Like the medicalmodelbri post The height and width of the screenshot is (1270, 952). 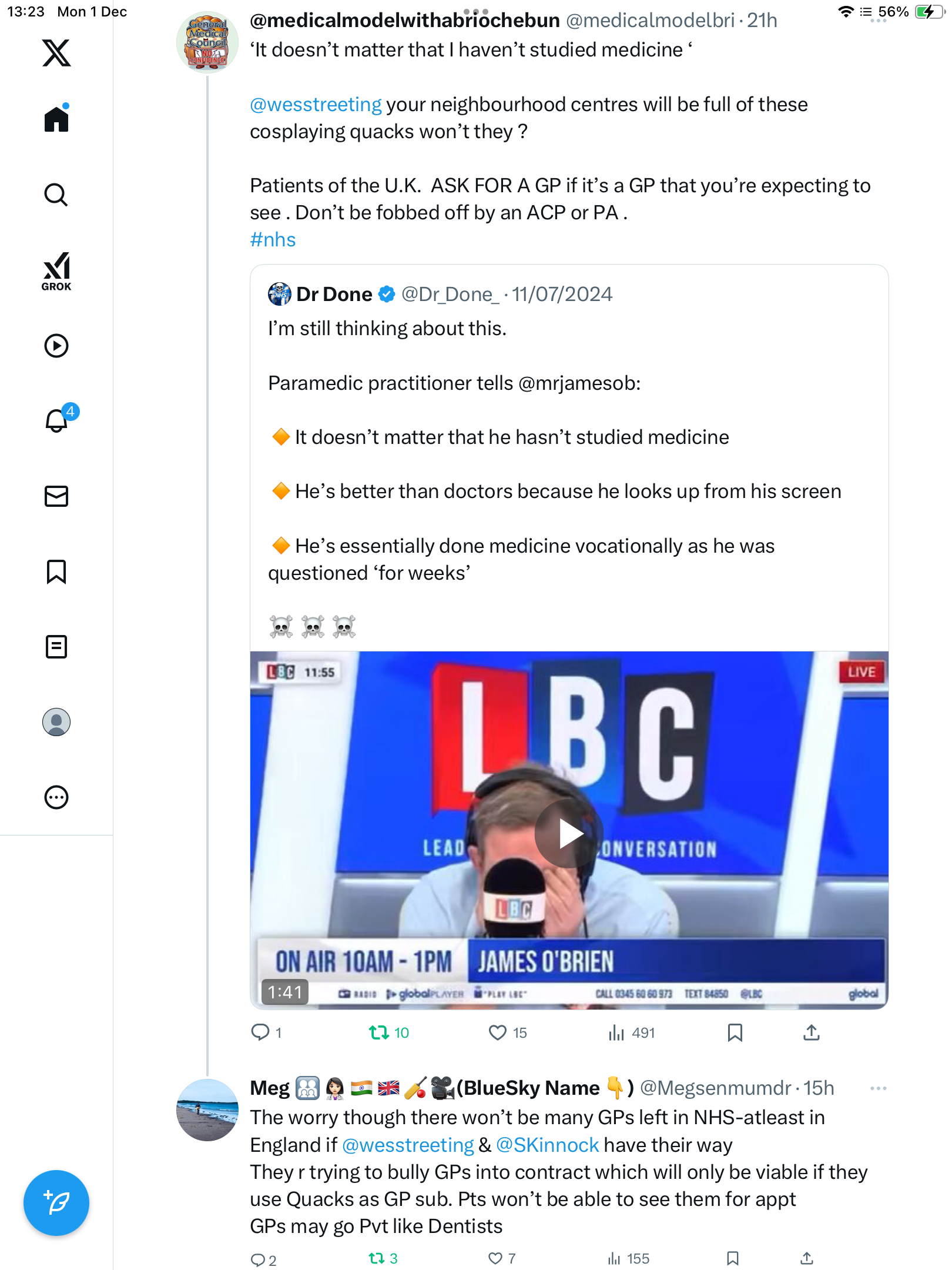click(x=498, y=1032)
